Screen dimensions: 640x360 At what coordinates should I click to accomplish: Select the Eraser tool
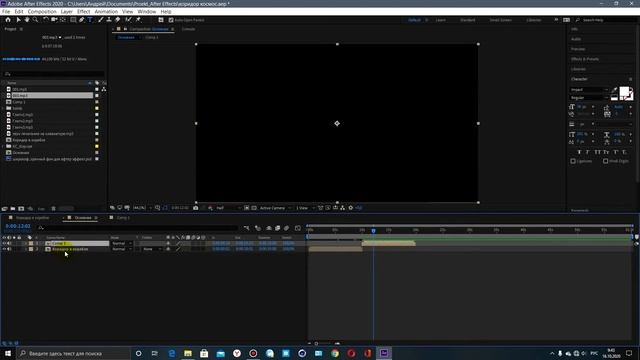point(118,20)
